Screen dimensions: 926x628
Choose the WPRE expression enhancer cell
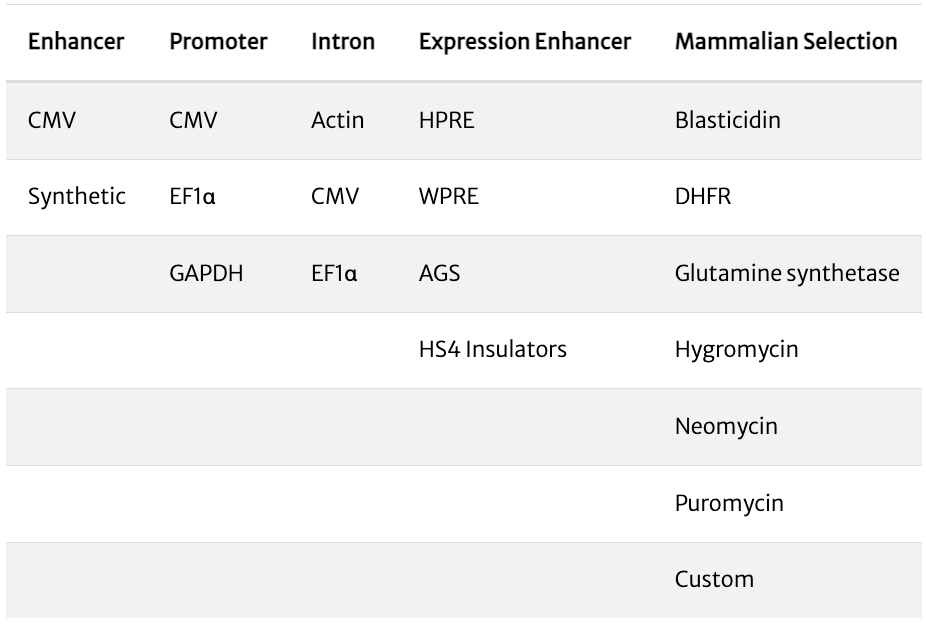coord(449,197)
